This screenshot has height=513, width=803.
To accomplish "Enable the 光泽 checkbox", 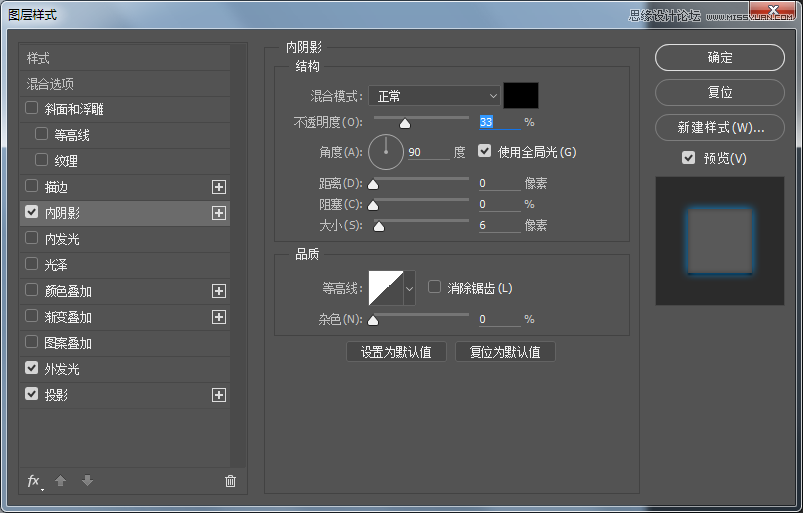I will pos(31,264).
